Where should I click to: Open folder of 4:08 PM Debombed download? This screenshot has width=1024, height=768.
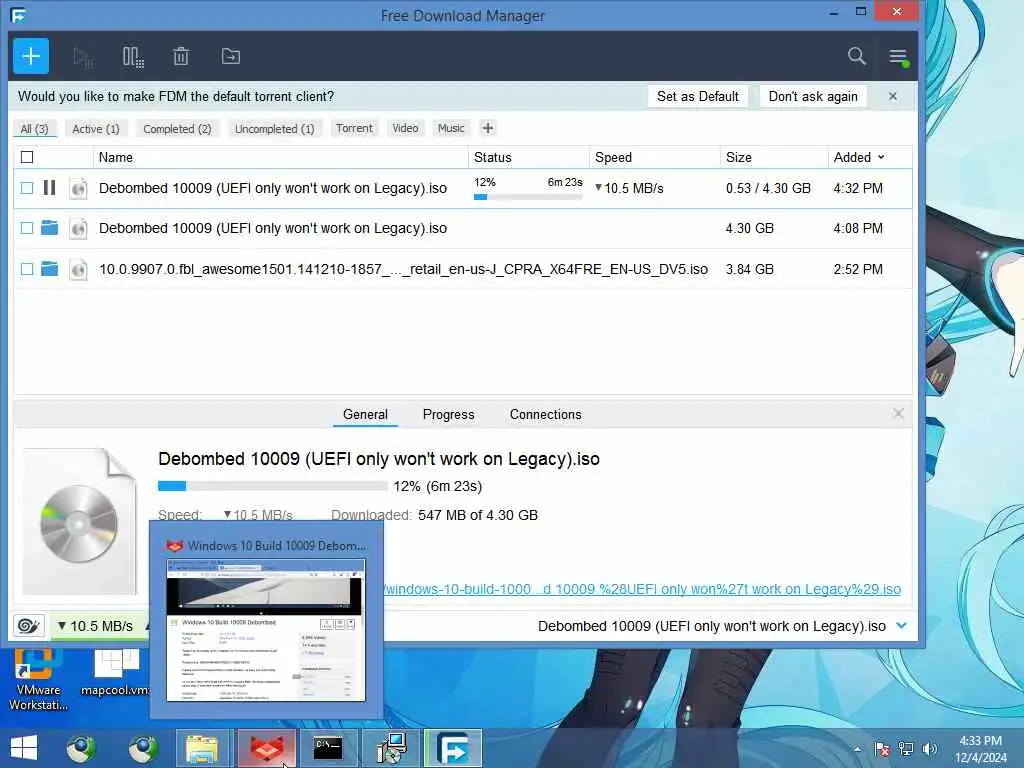(x=49, y=228)
